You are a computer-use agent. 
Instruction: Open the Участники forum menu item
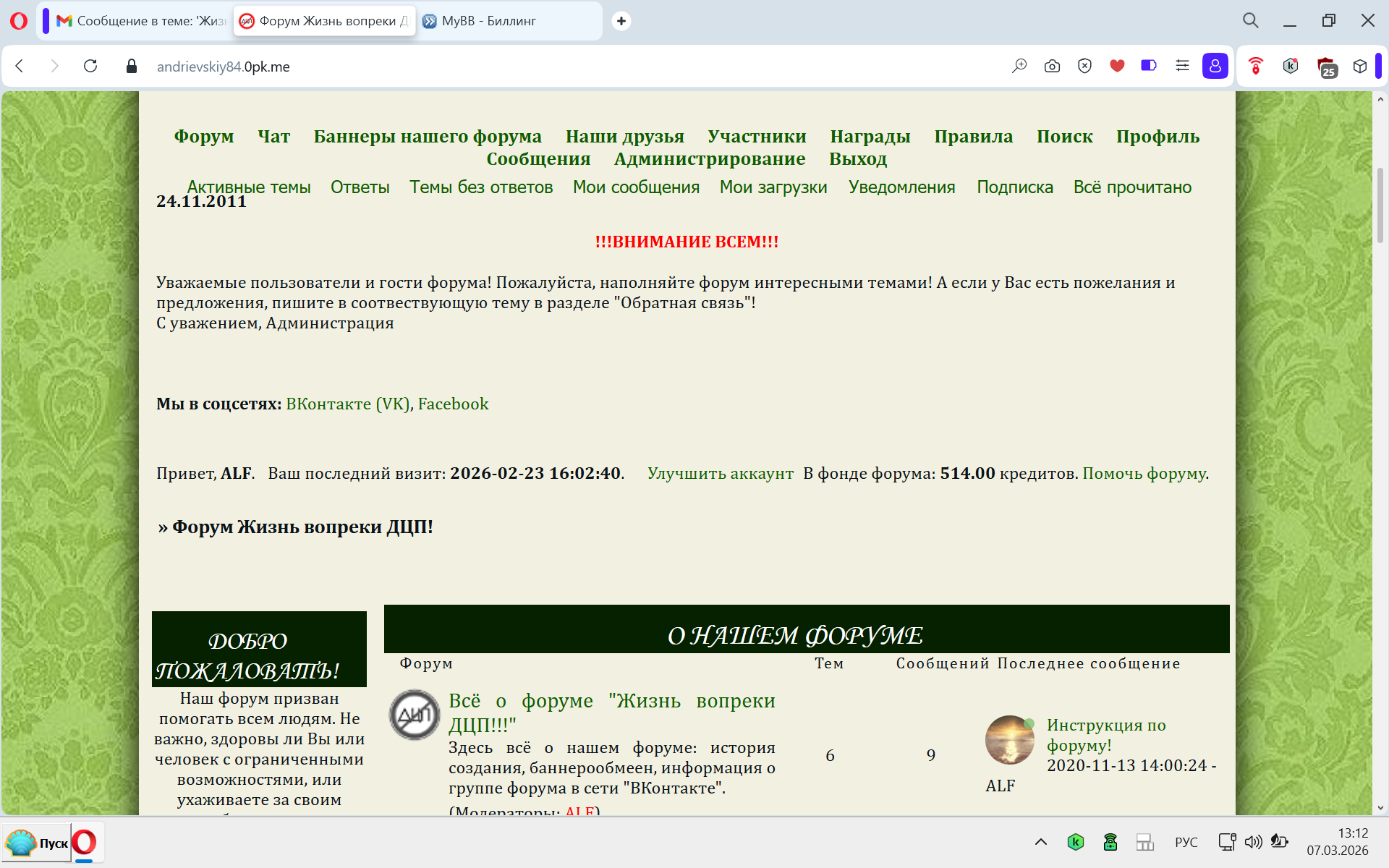click(x=757, y=136)
